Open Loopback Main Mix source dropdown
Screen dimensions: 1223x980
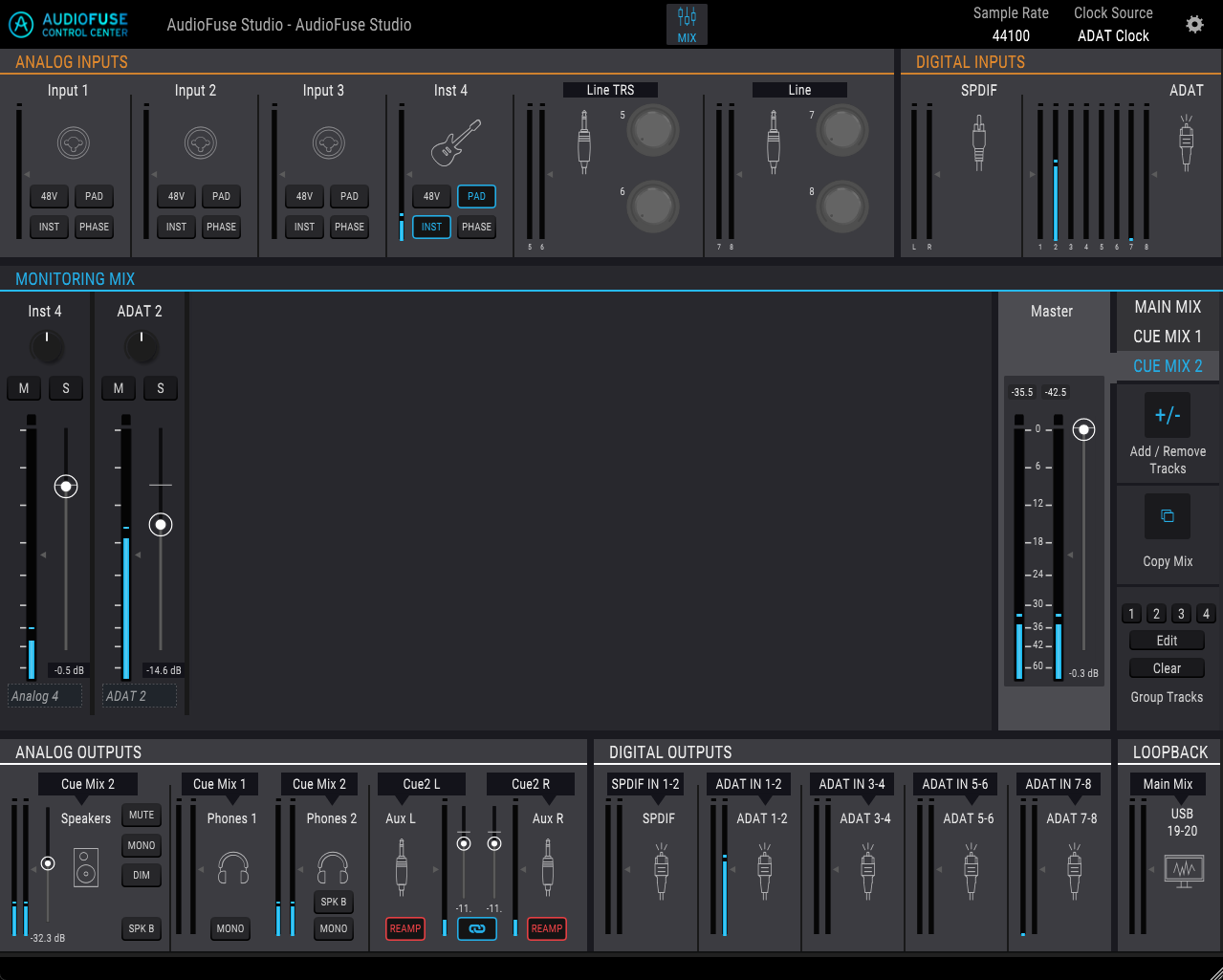tap(1168, 784)
